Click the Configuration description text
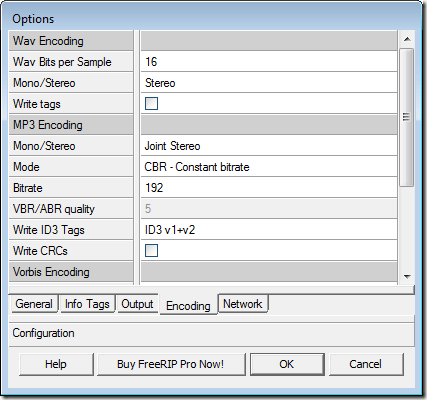Screen dimensions: 427x400 point(43,333)
